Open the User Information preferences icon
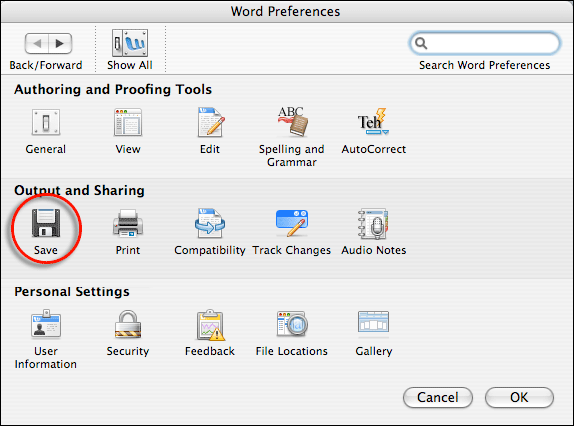574x426 pixels. [46, 324]
